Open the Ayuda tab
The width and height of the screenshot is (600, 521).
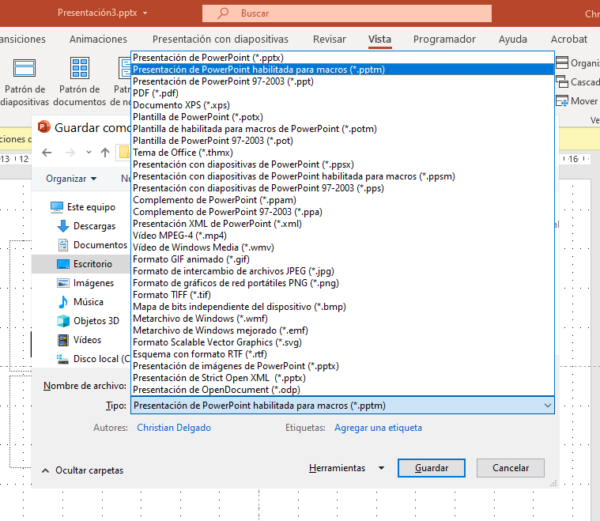(x=513, y=39)
